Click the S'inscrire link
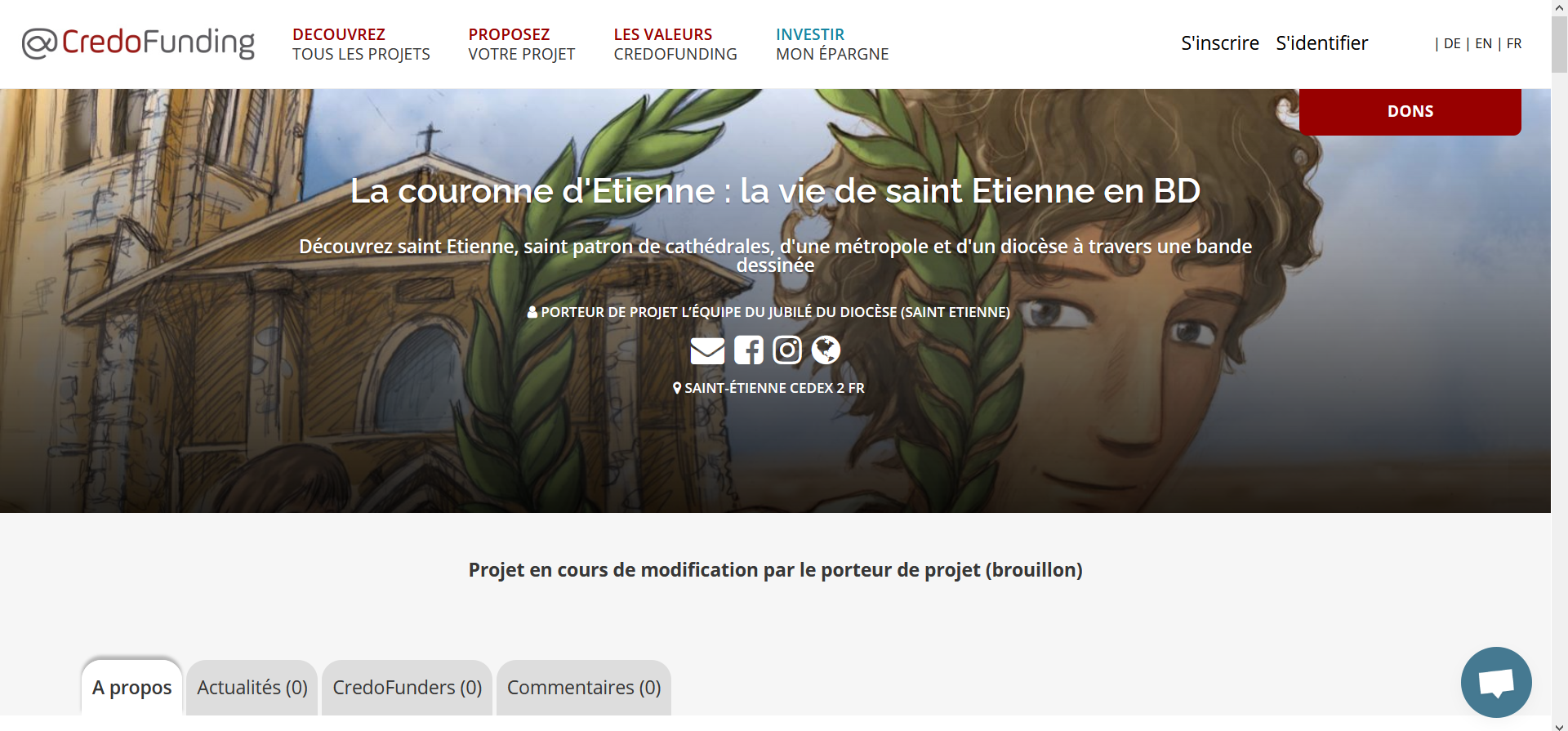 click(x=1220, y=43)
